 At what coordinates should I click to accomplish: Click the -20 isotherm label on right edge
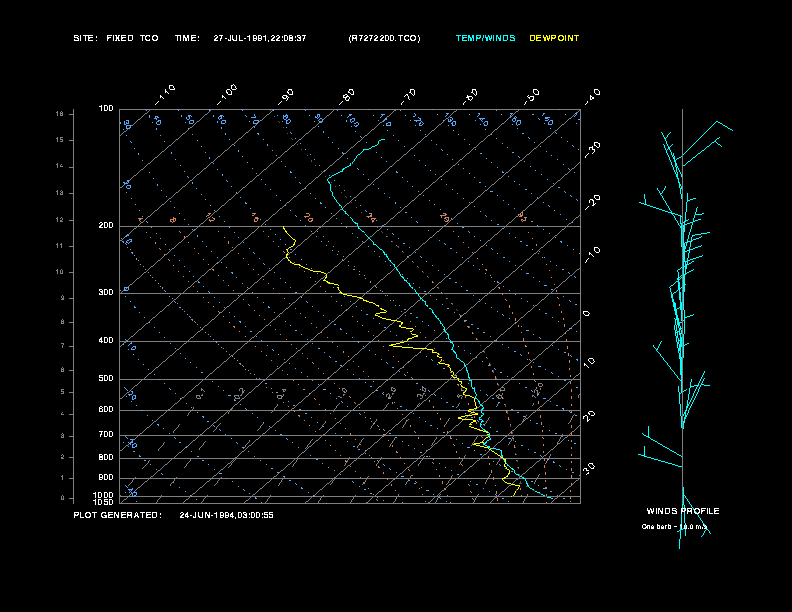[592, 202]
